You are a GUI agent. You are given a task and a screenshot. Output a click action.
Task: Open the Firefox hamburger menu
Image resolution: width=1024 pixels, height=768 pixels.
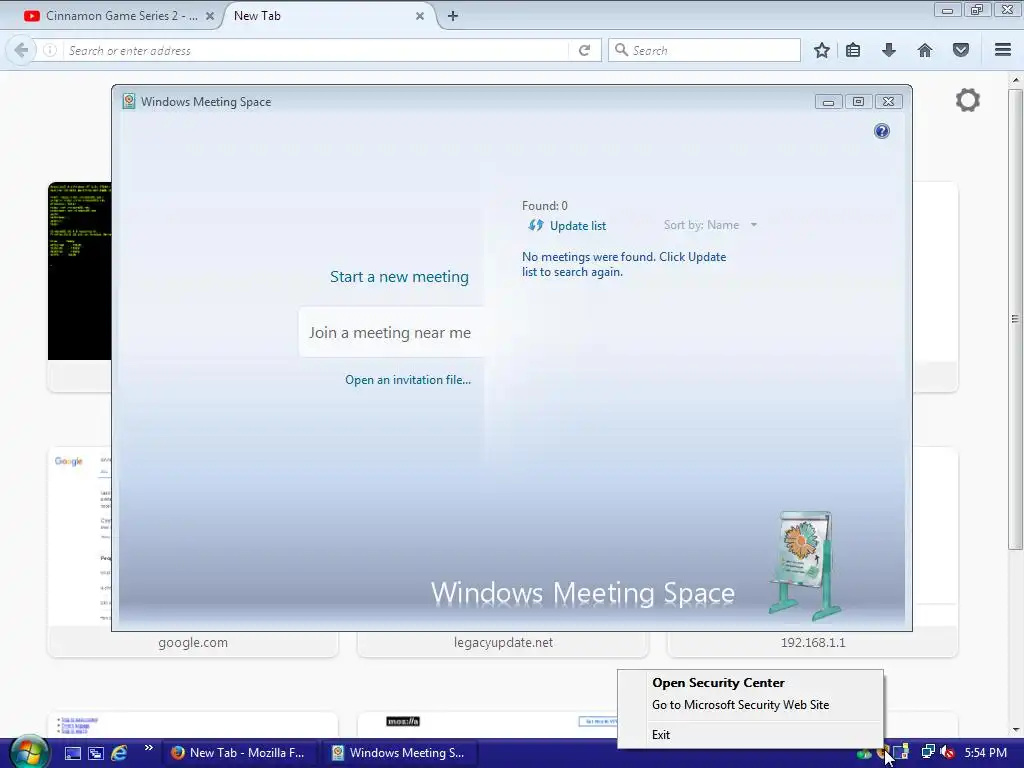pyautogui.click(x=1003, y=50)
